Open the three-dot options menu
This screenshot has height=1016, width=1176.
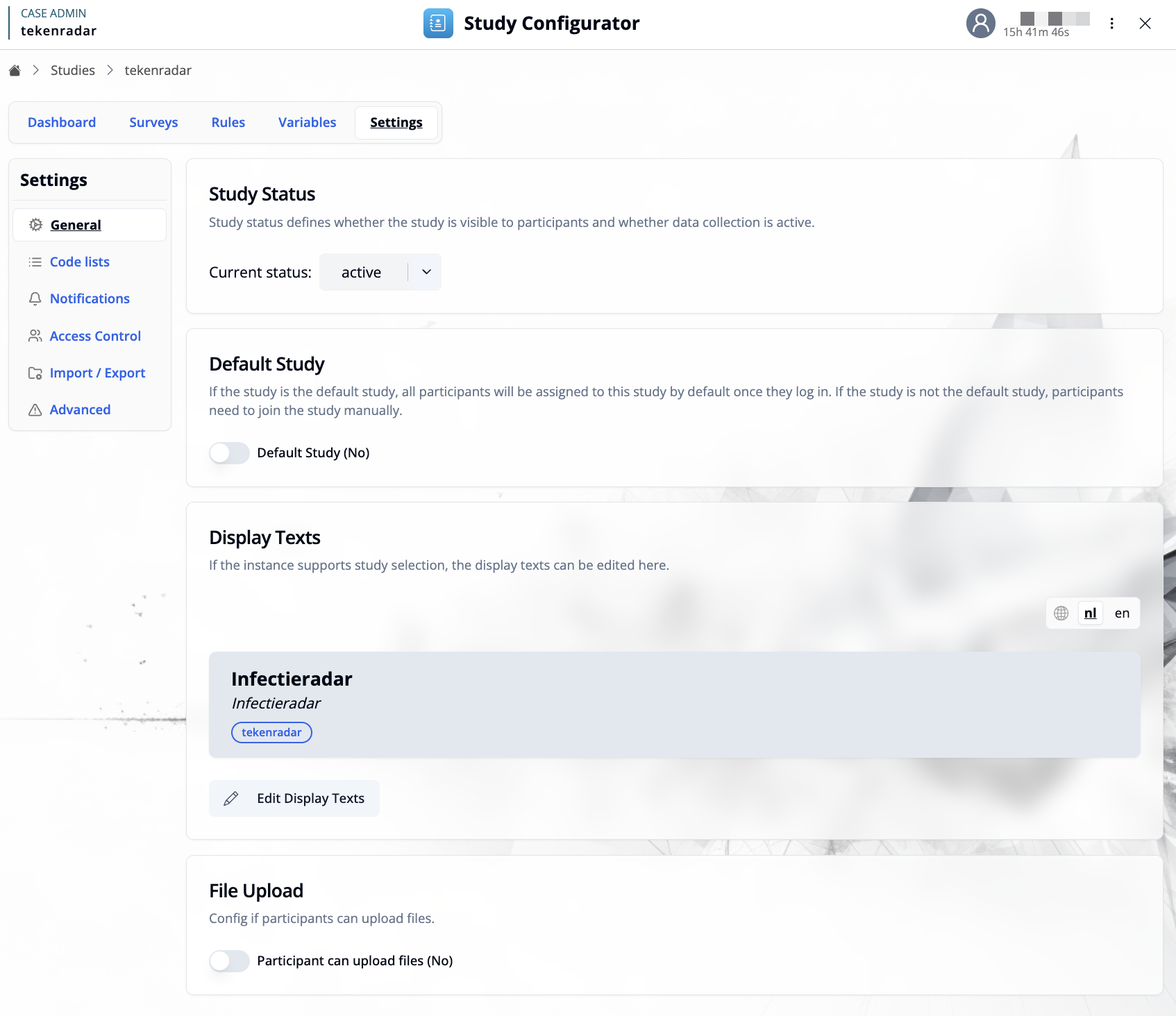coord(1111,24)
